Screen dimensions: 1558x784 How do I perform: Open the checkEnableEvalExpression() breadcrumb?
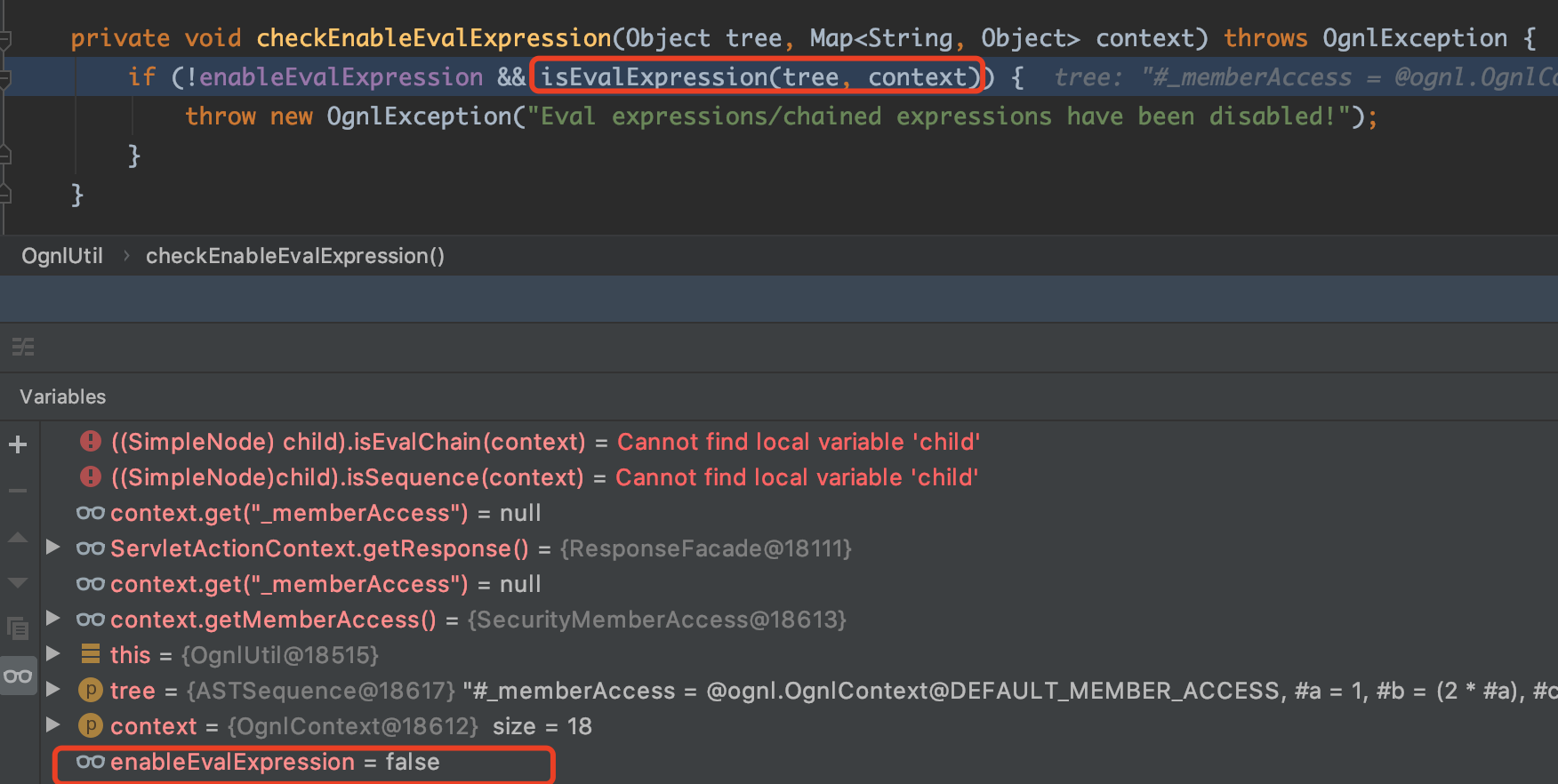tap(295, 256)
